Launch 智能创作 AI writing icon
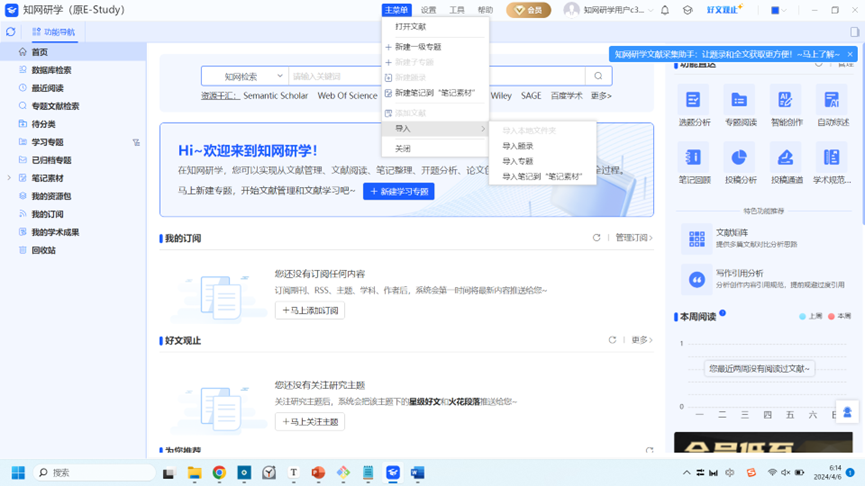The width and height of the screenshot is (865, 486). (786, 100)
